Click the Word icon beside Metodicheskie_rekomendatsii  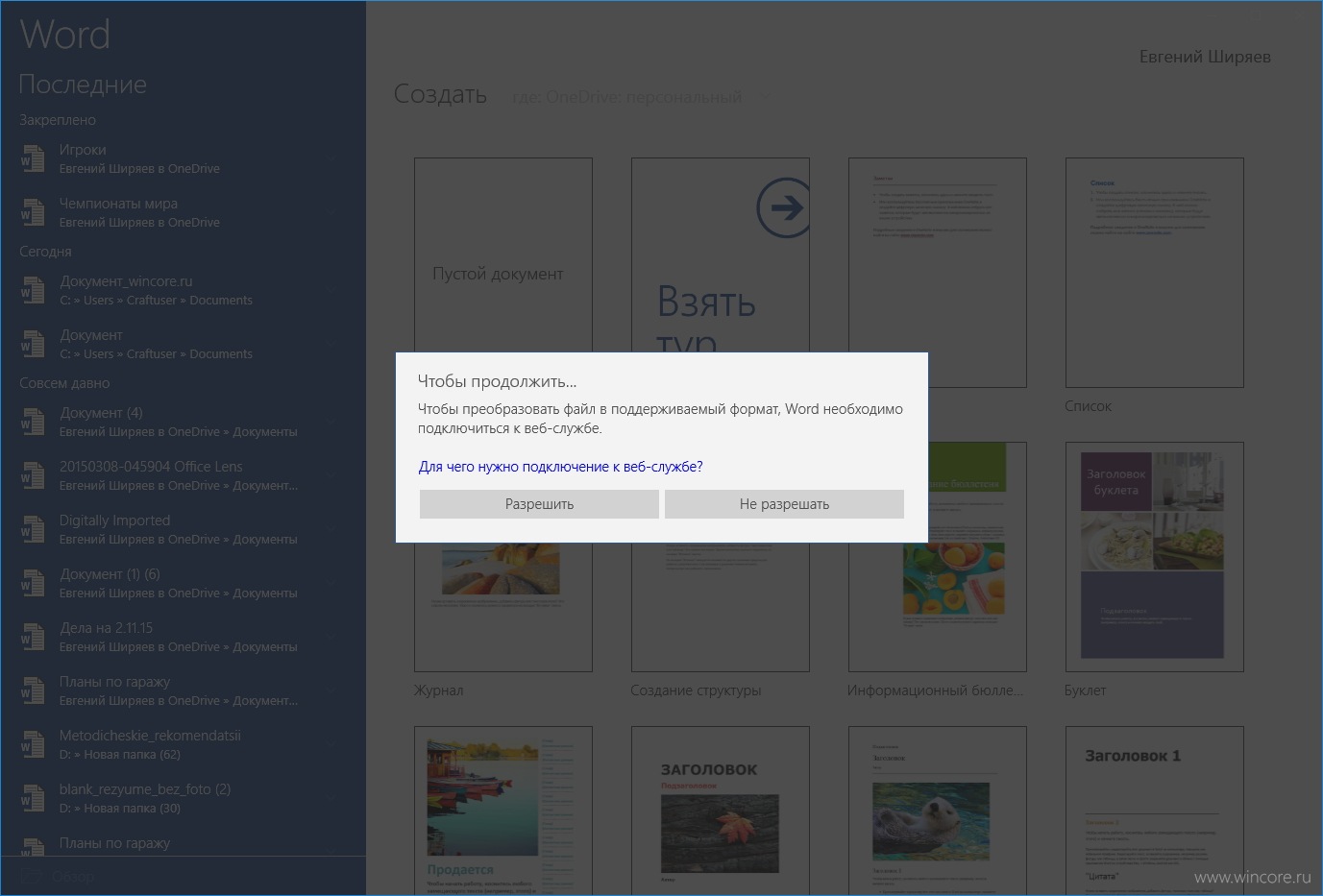tap(33, 744)
